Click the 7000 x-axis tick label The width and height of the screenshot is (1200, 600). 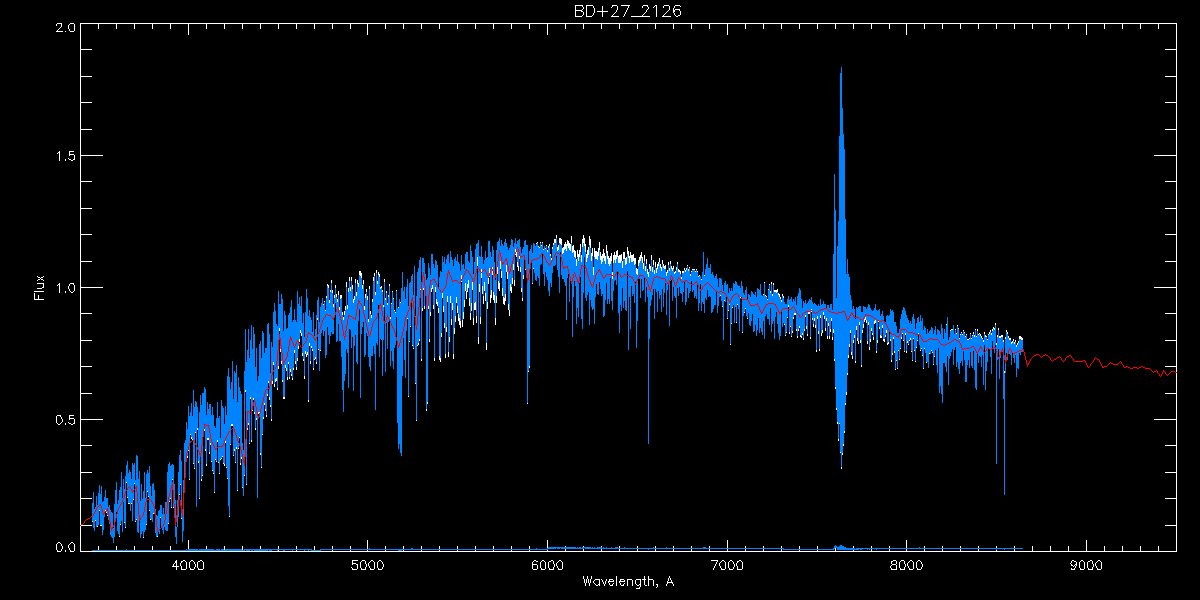point(727,563)
